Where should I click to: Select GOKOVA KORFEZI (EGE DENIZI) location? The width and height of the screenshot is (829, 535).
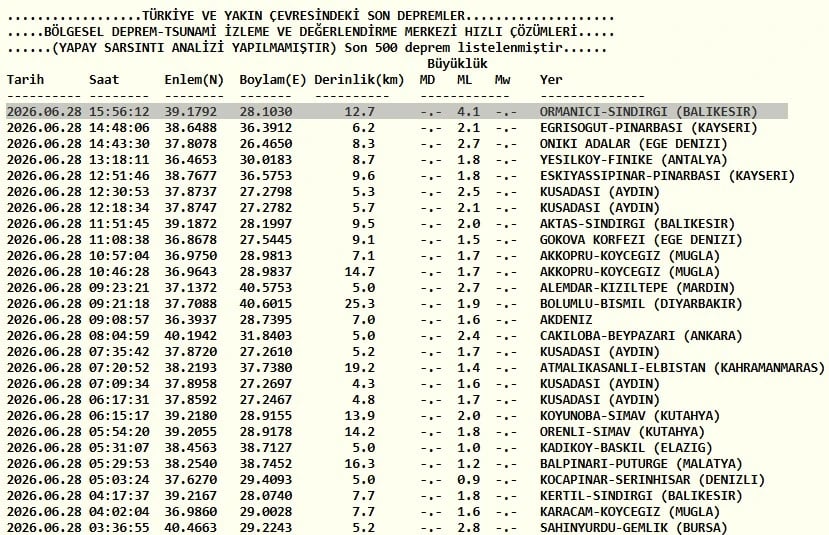coord(641,240)
